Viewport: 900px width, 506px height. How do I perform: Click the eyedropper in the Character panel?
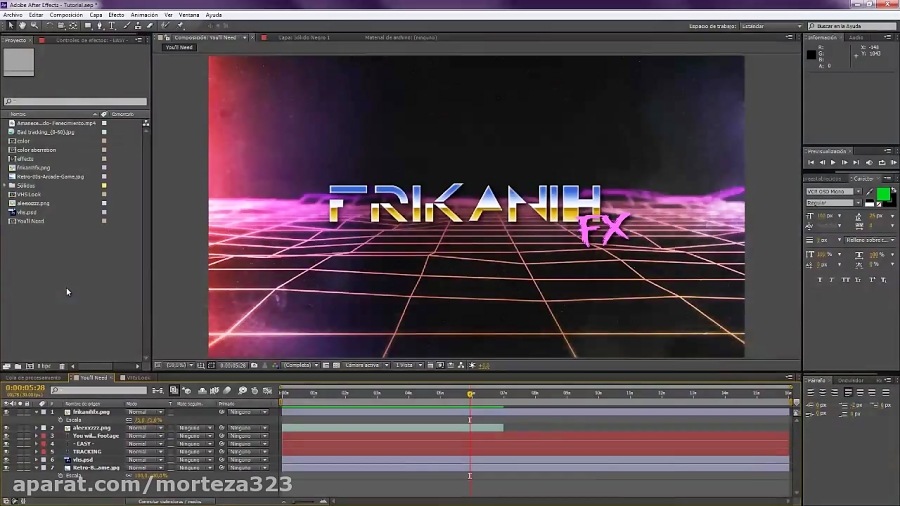tap(869, 192)
